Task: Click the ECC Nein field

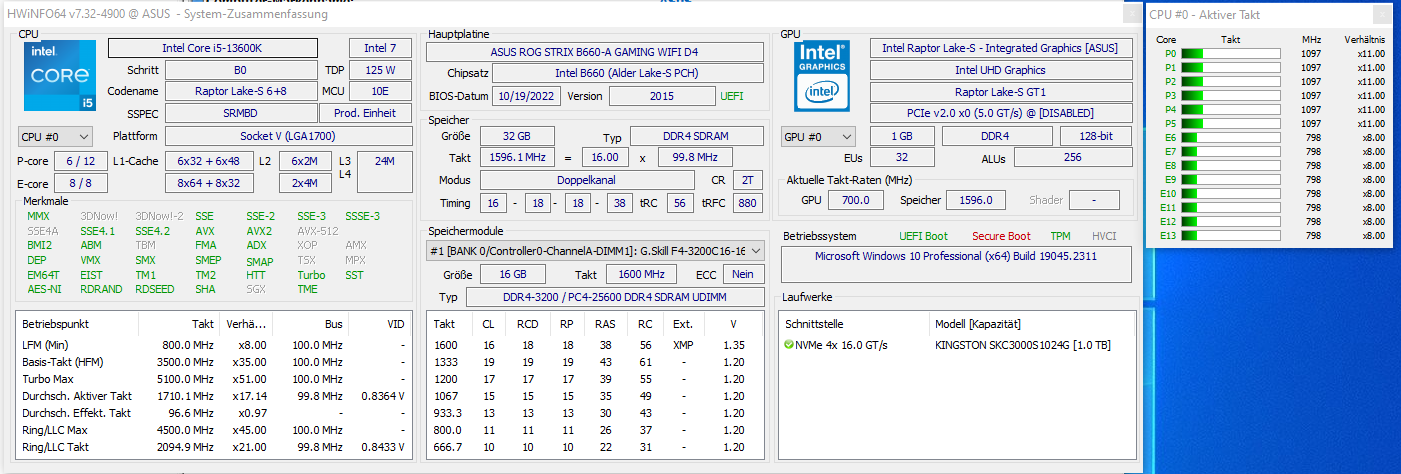Action: point(742,275)
